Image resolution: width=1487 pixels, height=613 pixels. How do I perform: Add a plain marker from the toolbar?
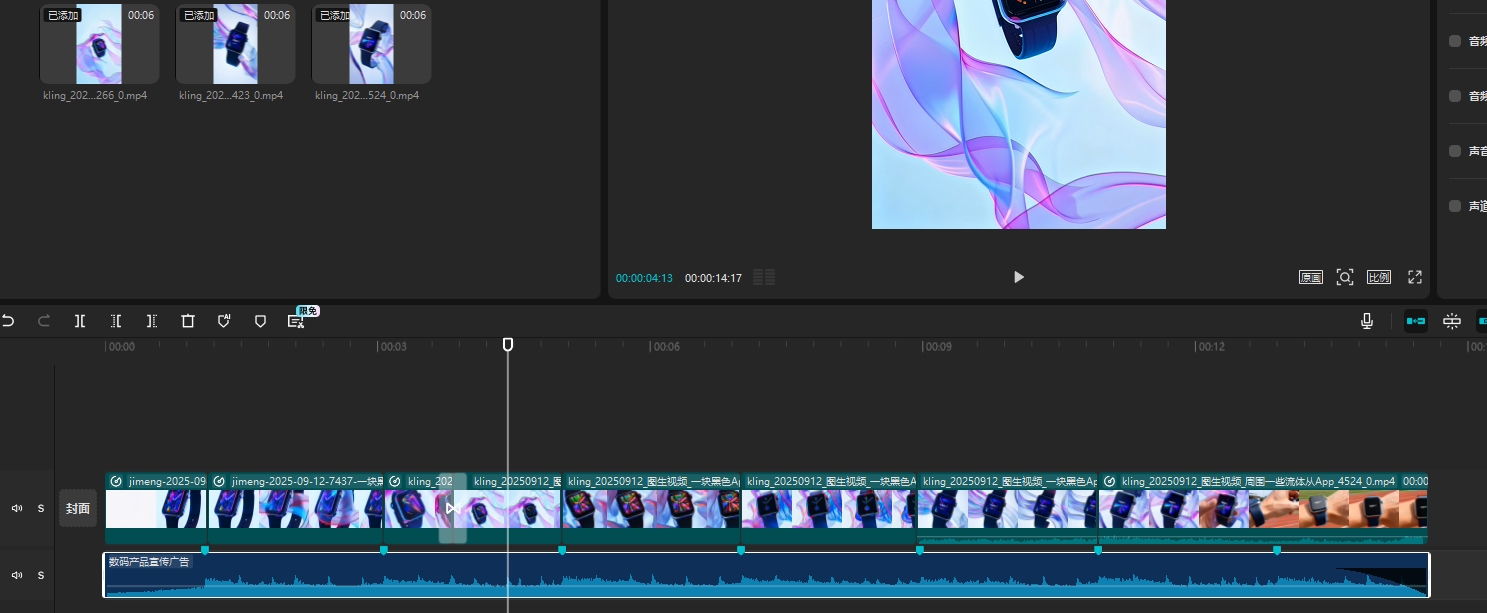260,321
